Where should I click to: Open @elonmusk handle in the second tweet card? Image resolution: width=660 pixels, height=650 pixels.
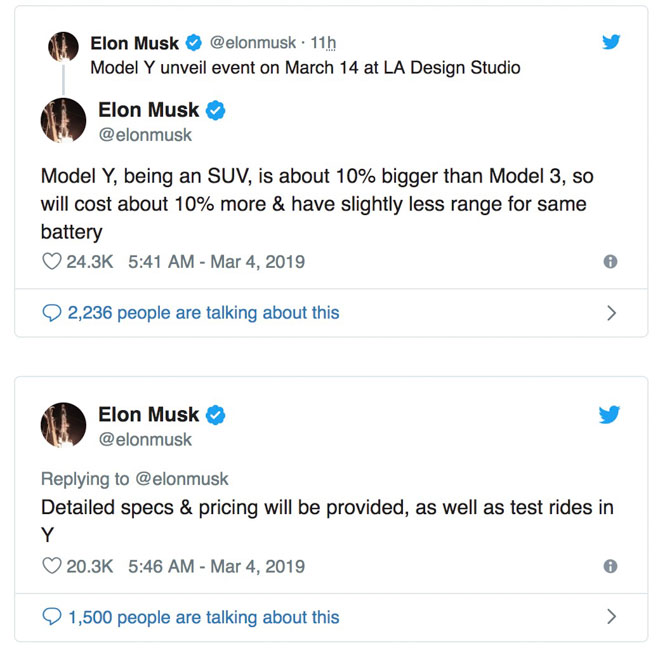[145, 439]
